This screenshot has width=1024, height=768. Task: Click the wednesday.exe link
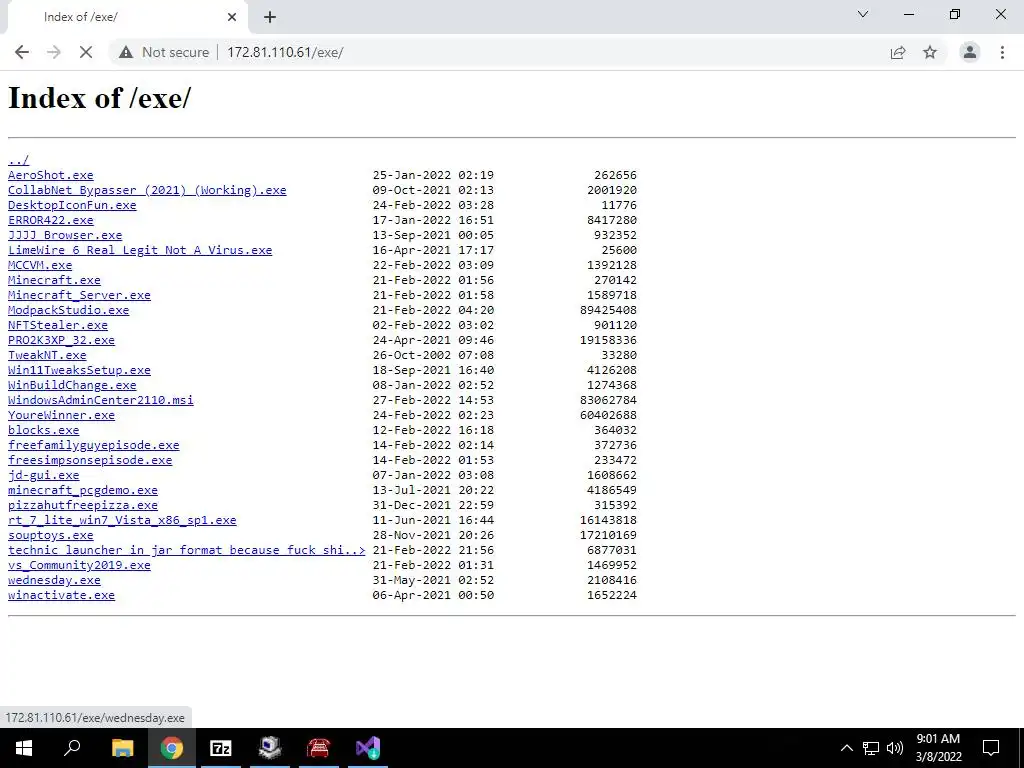click(54, 581)
